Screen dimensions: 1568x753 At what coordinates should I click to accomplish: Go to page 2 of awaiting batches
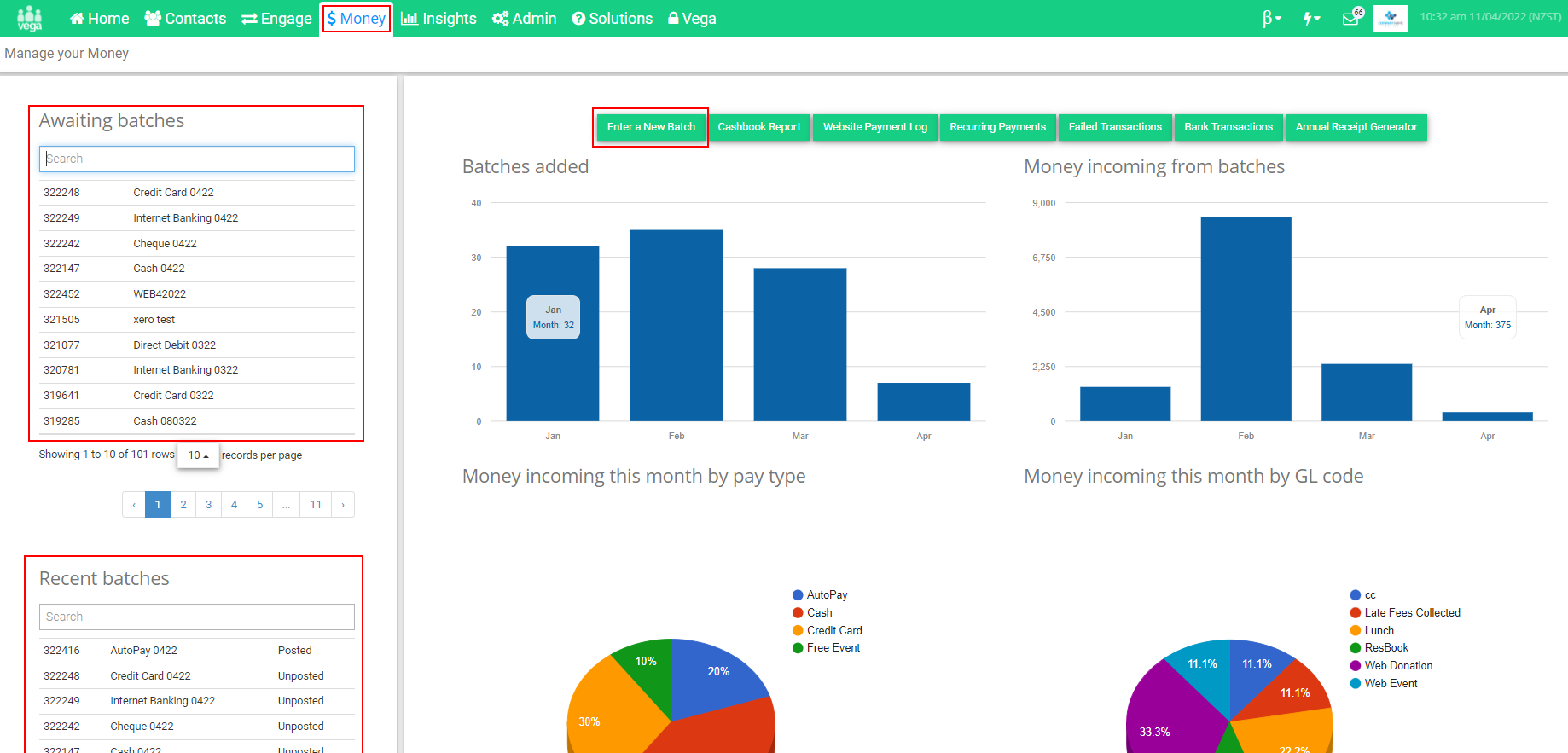point(183,505)
